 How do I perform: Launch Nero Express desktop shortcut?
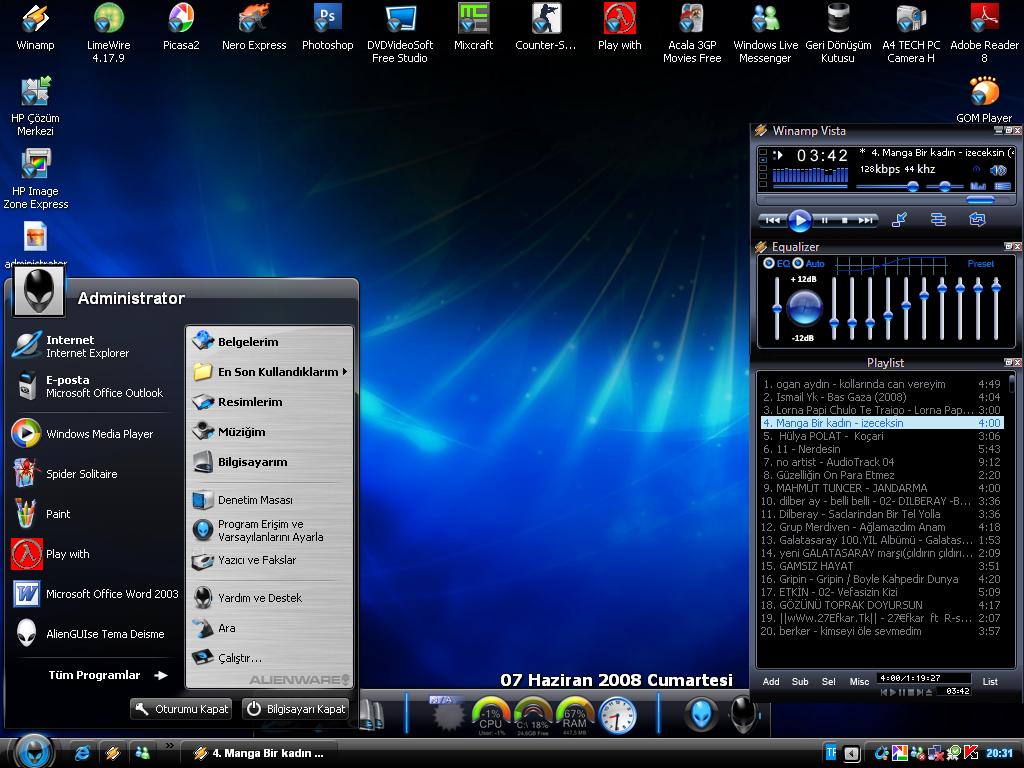[254, 28]
